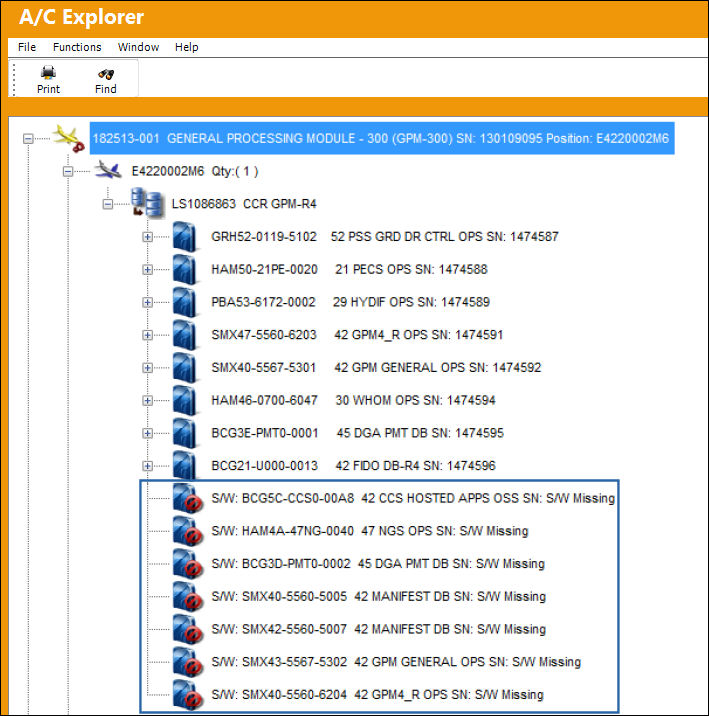Select the 21 PECS OPS SN: 1474588 row
Screen dimensions: 709x716
349,269
